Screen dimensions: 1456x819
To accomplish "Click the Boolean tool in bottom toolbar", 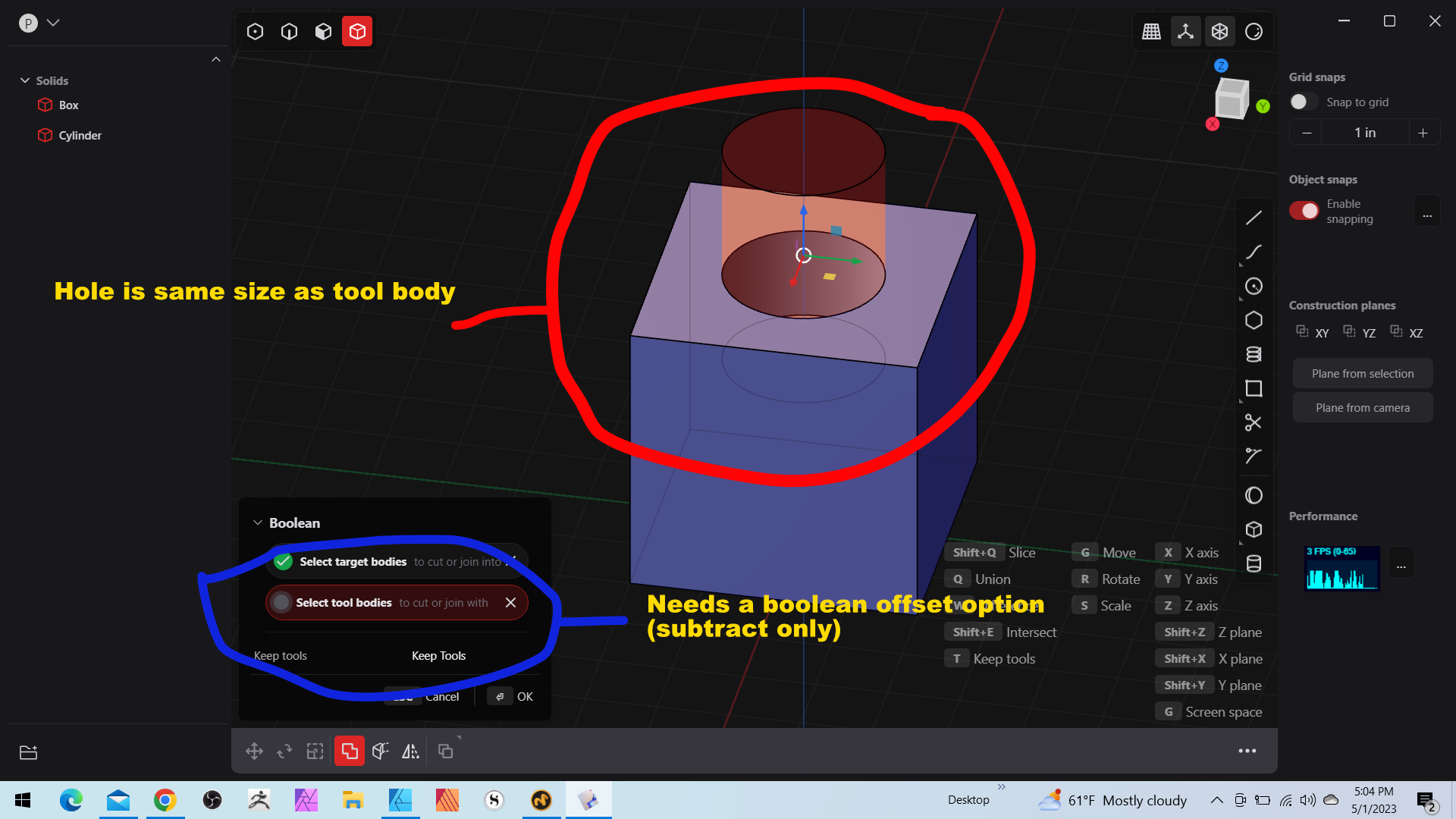I will coord(350,752).
